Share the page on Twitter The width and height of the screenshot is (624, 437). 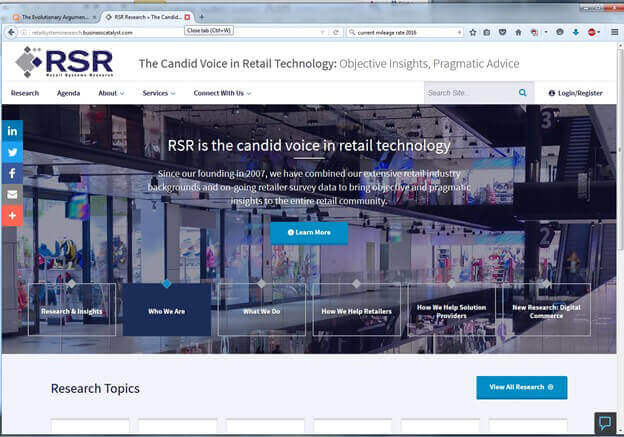[12, 152]
